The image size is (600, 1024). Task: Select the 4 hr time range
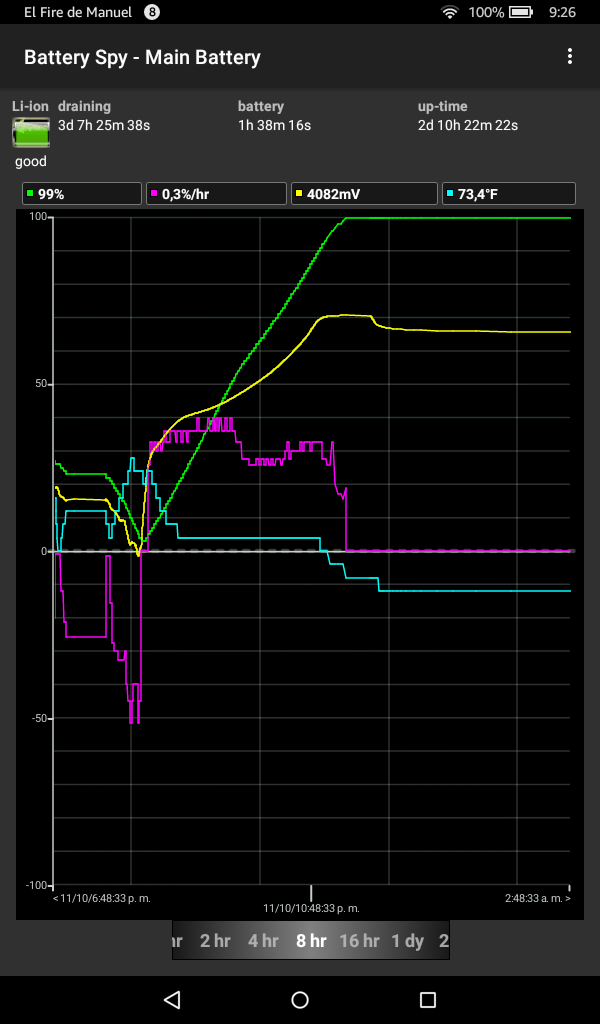[263, 941]
